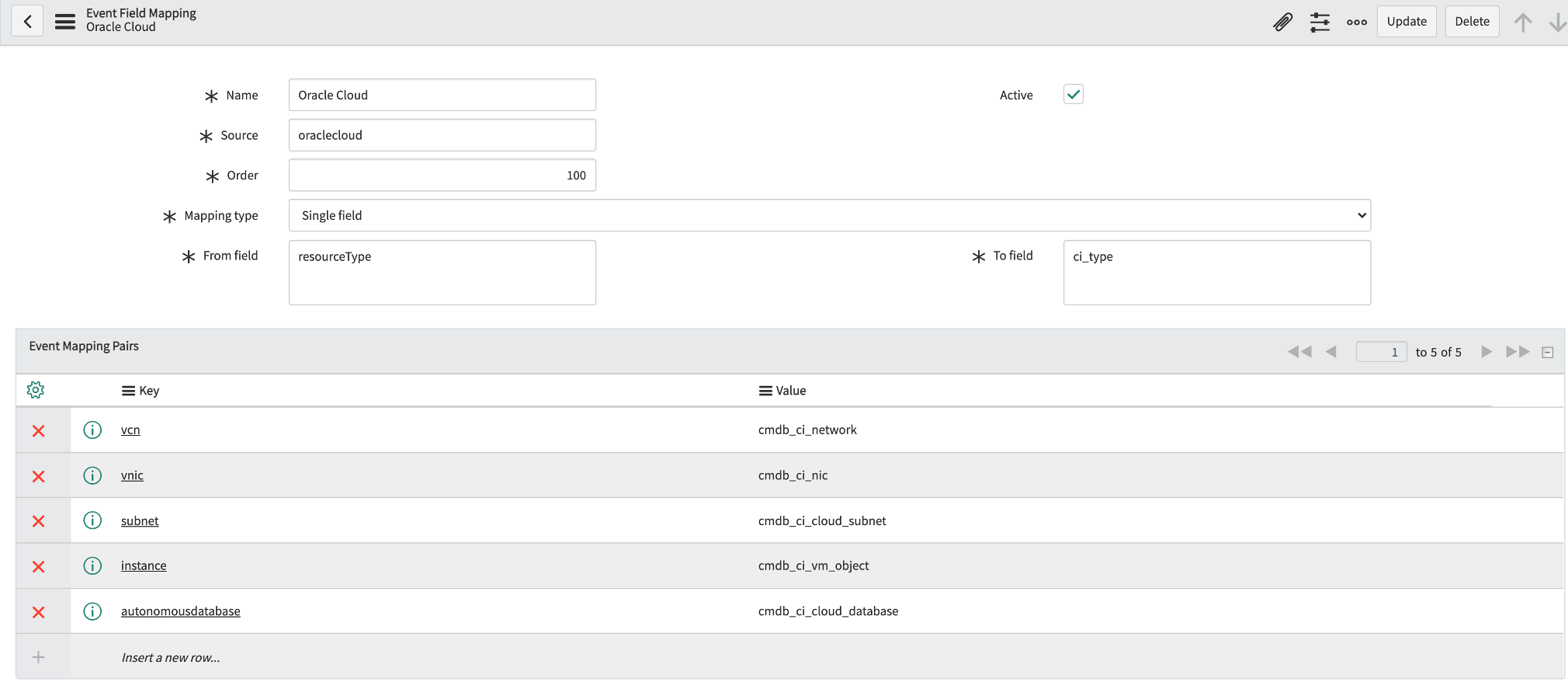Click the Update button

[x=1407, y=22]
